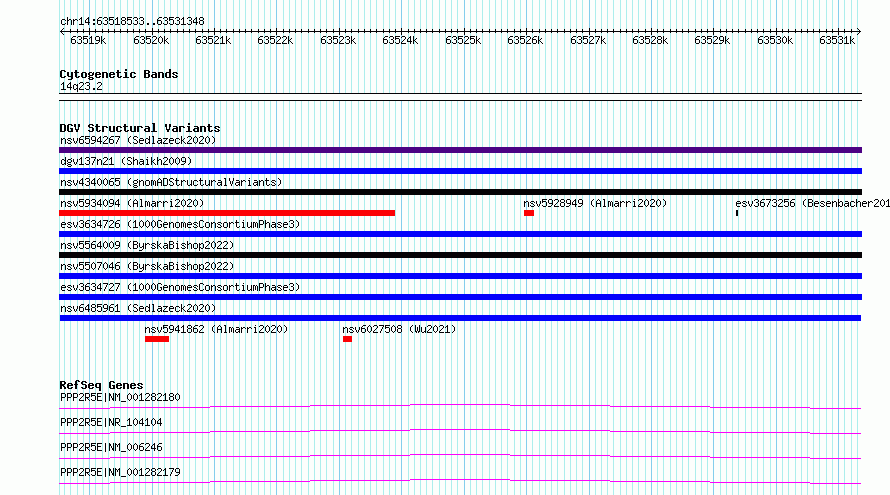
Task: Open the nsv6485961 (Sedlazeck2020) label
Action: coord(138,308)
